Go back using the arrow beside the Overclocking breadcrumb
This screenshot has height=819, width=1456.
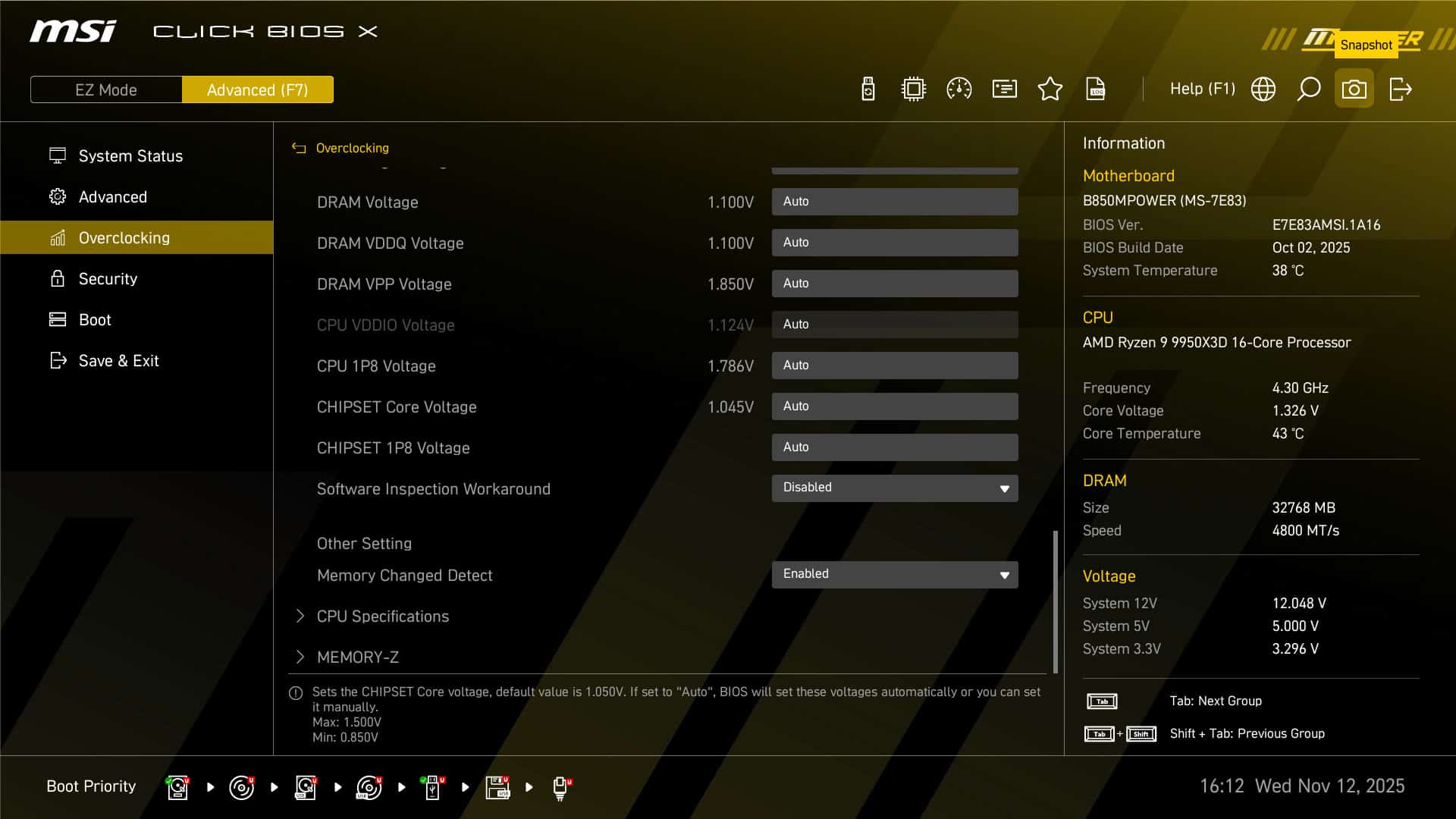(299, 149)
